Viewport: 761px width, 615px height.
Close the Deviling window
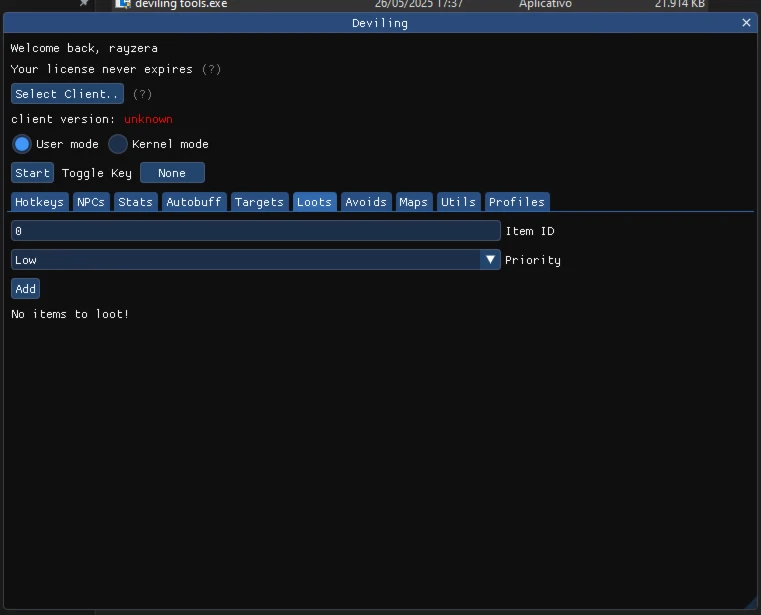(x=746, y=23)
